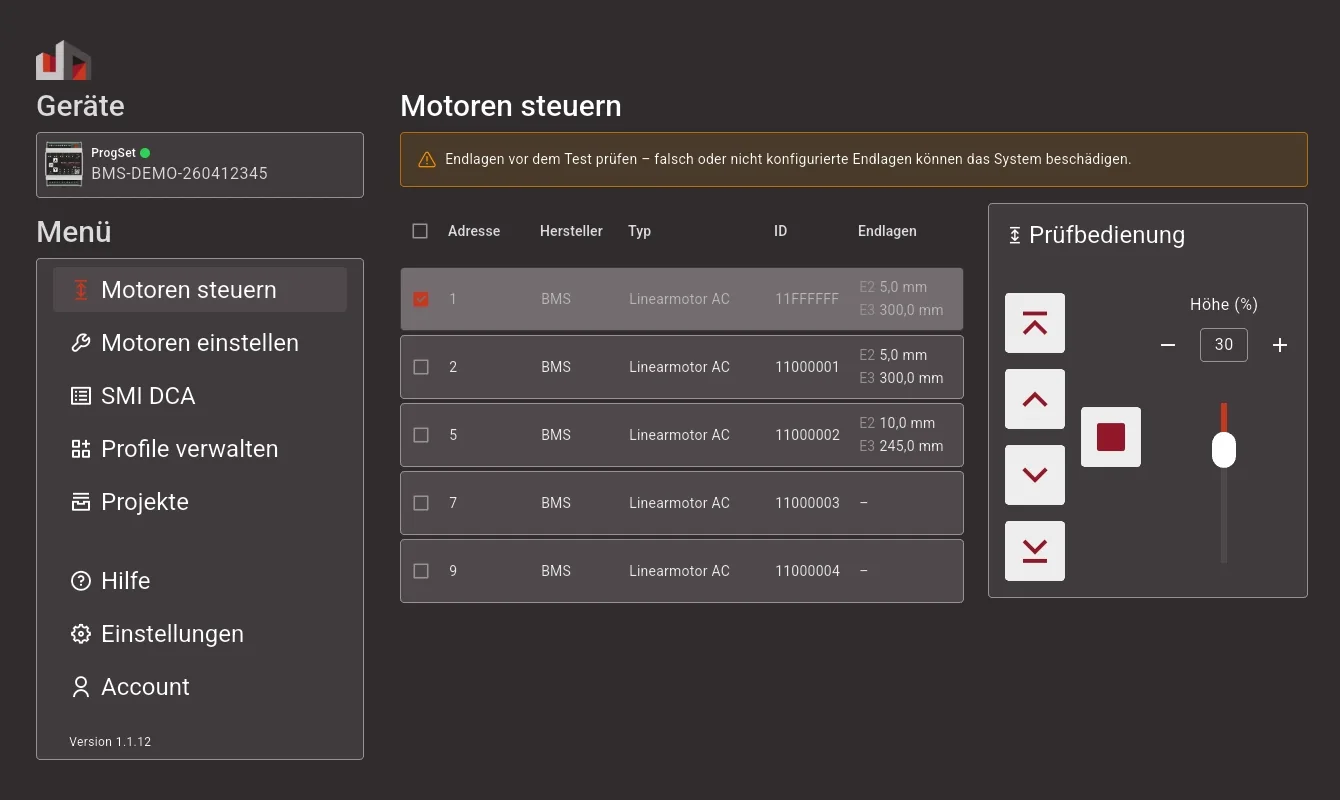The height and width of the screenshot is (800, 1340).
Task: Open the Hilfe menu item
Action: coord(200,581)
